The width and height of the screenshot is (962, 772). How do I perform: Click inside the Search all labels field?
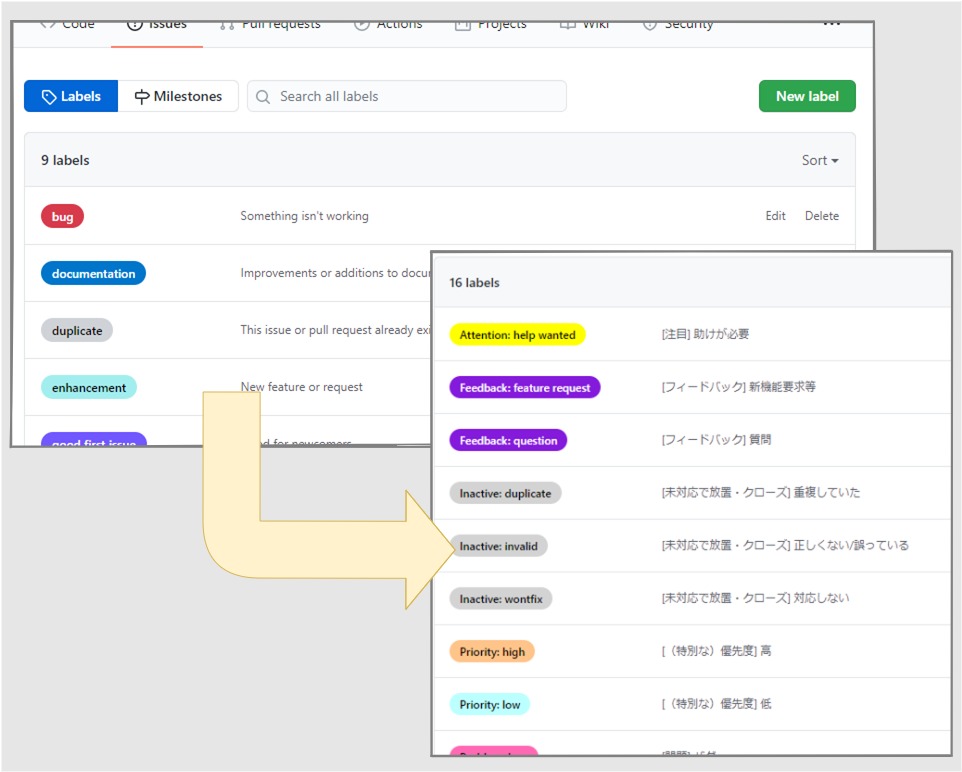point(405,96)
